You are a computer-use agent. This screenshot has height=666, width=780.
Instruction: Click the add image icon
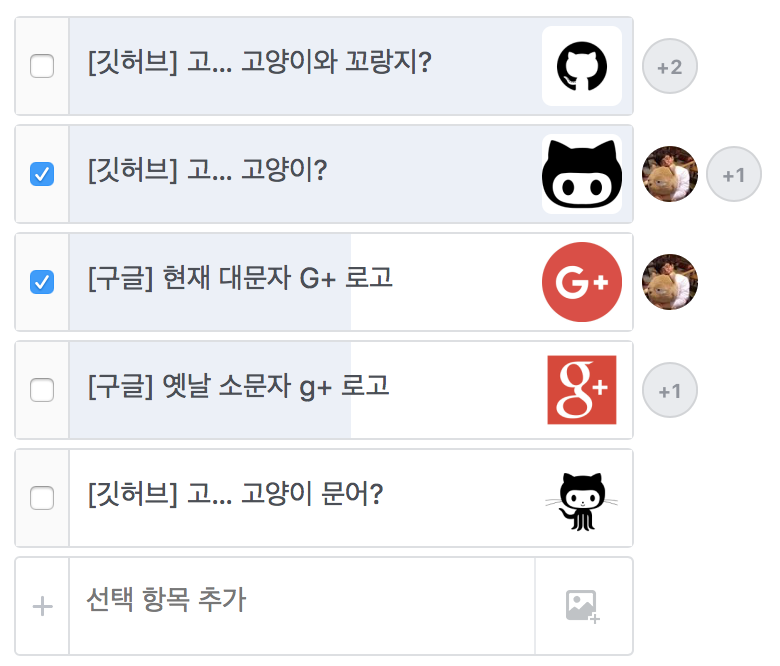pyautogui.click(x=582, y=606)
